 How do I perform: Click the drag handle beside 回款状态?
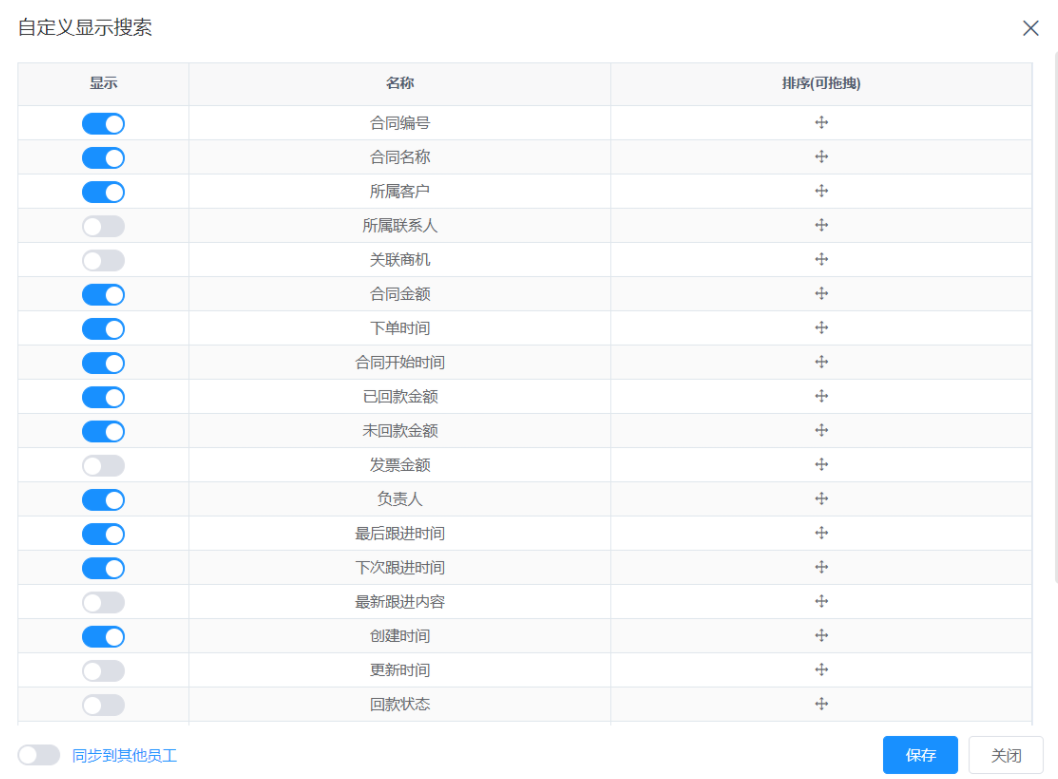point(821,704)
